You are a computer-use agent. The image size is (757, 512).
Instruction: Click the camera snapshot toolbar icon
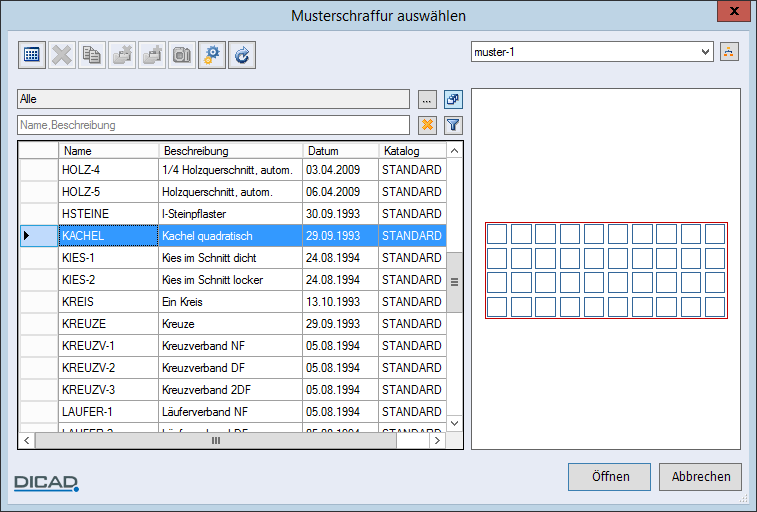tap(182, 55)
